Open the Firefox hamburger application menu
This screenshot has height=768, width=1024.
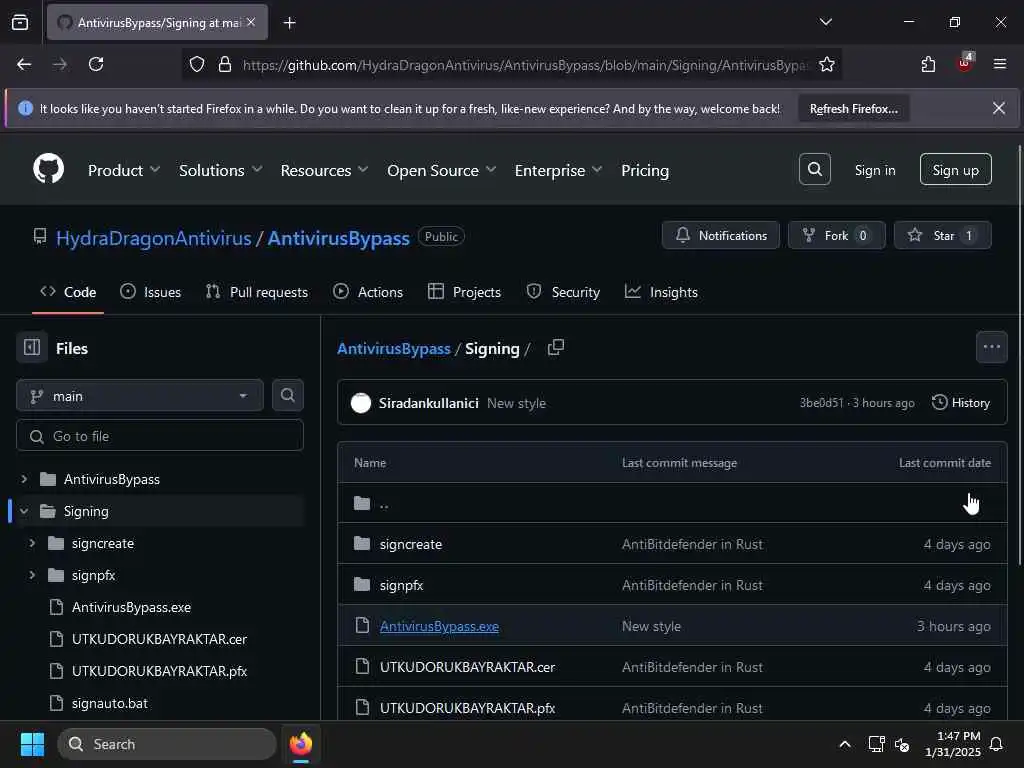pyautogui.click(x=999, y=64)
